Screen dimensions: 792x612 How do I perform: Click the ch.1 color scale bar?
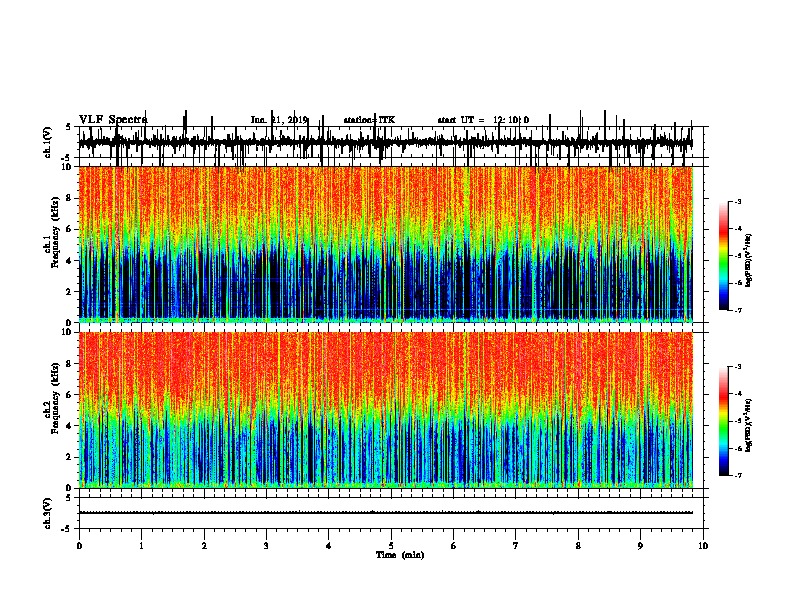[x=723, y=255]
